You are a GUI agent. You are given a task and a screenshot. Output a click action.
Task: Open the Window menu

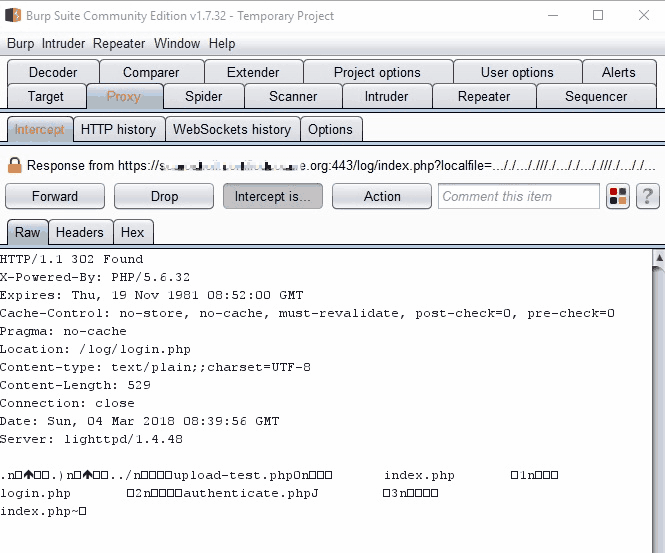point(177,43)
